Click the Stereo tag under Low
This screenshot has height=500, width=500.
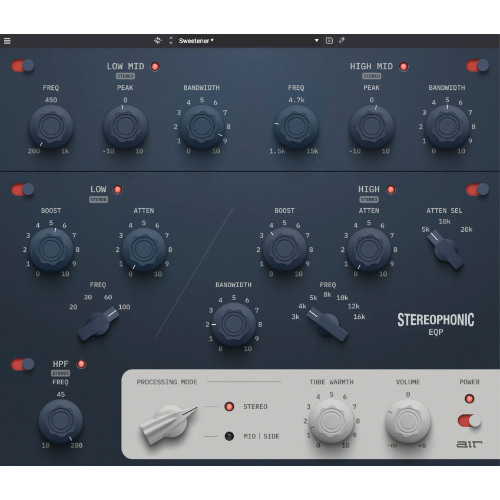click(99, 199)
